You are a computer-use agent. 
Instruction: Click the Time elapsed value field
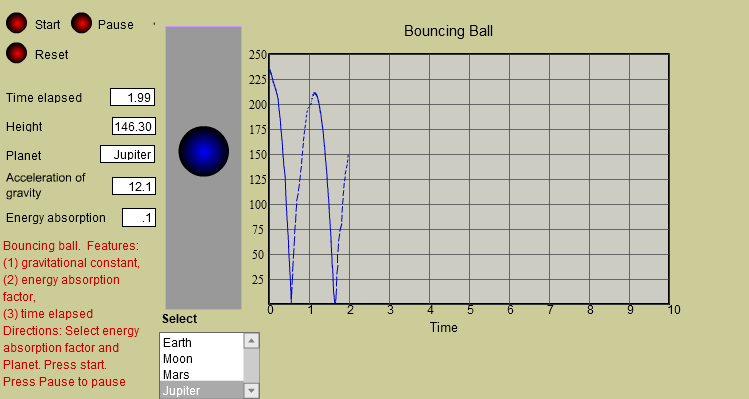[x=132, y=97]
